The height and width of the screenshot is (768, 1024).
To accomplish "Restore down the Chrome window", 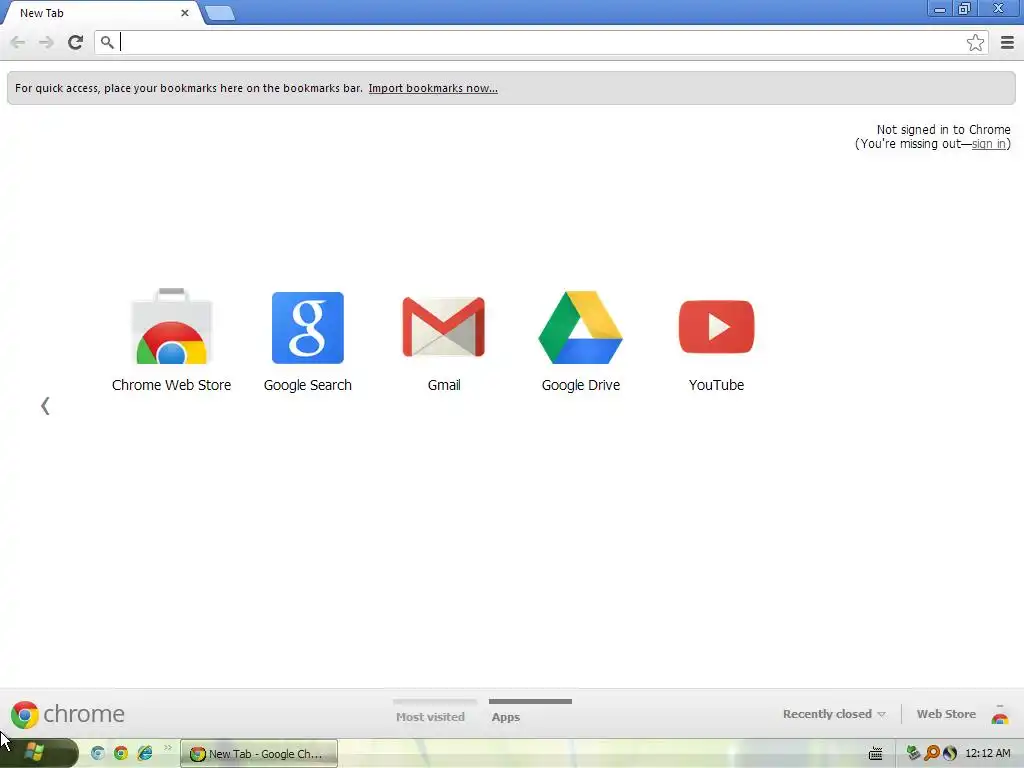I will pos(964,9).
